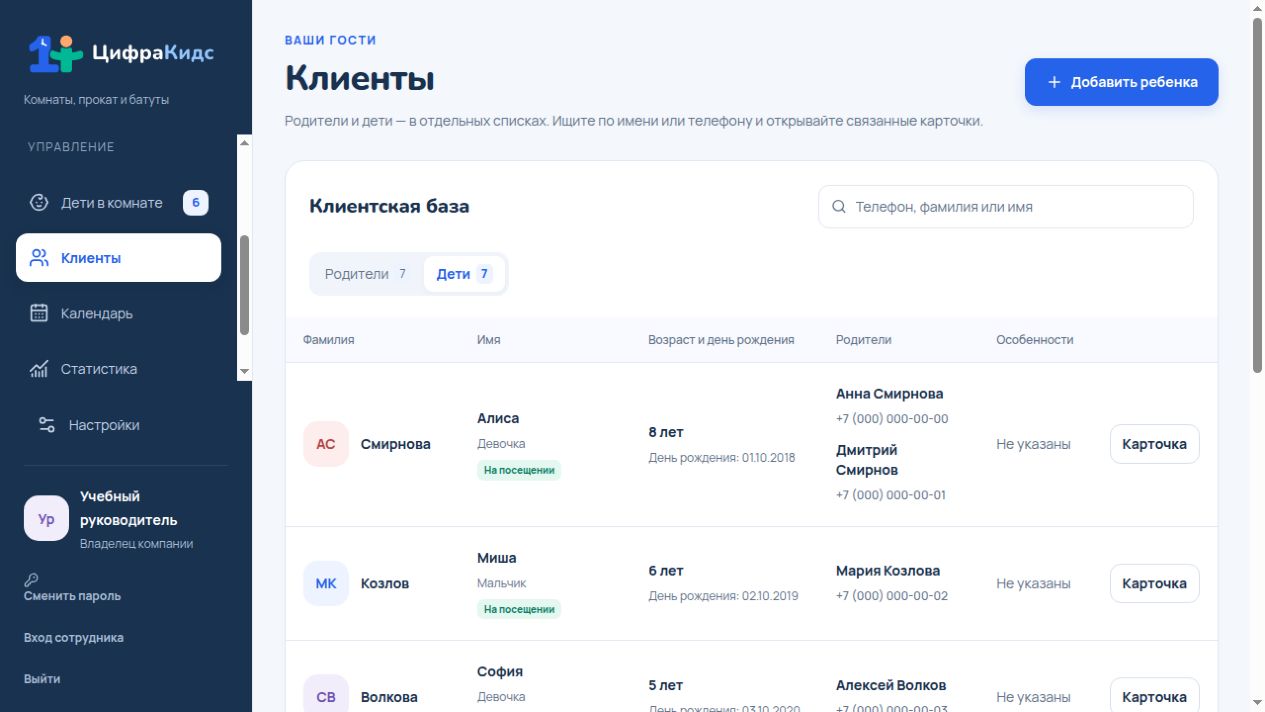Click the badge 6 next to Дети в комнате
This screenshot has height=712, width=1265.
click(x=196, y=203)
